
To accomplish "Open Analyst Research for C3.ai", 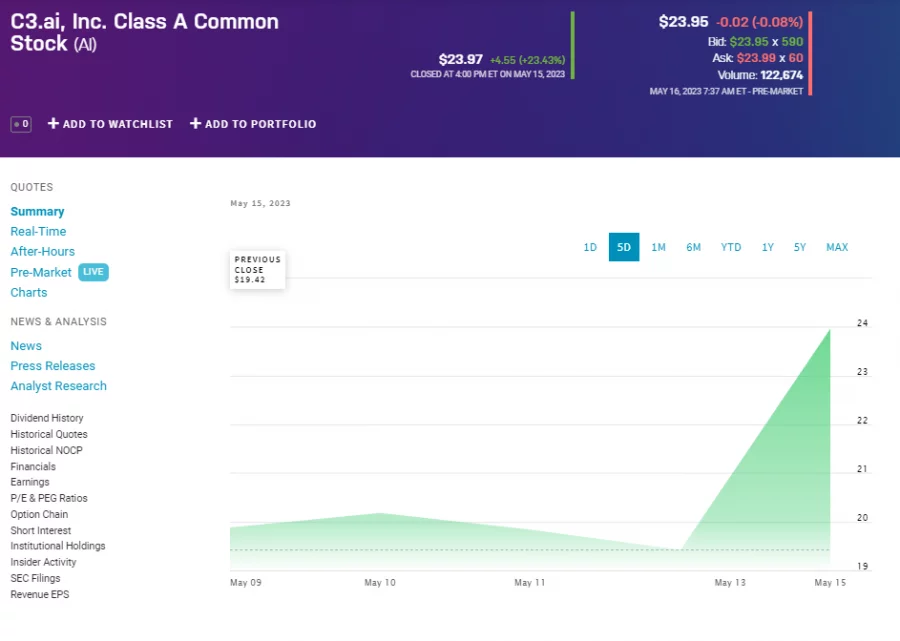I will 58,386.
